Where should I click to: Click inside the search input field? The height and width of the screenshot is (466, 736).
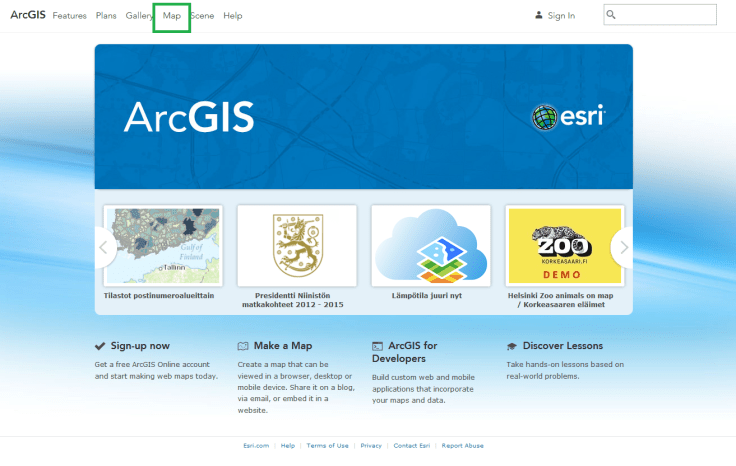(x=665, y=15)
